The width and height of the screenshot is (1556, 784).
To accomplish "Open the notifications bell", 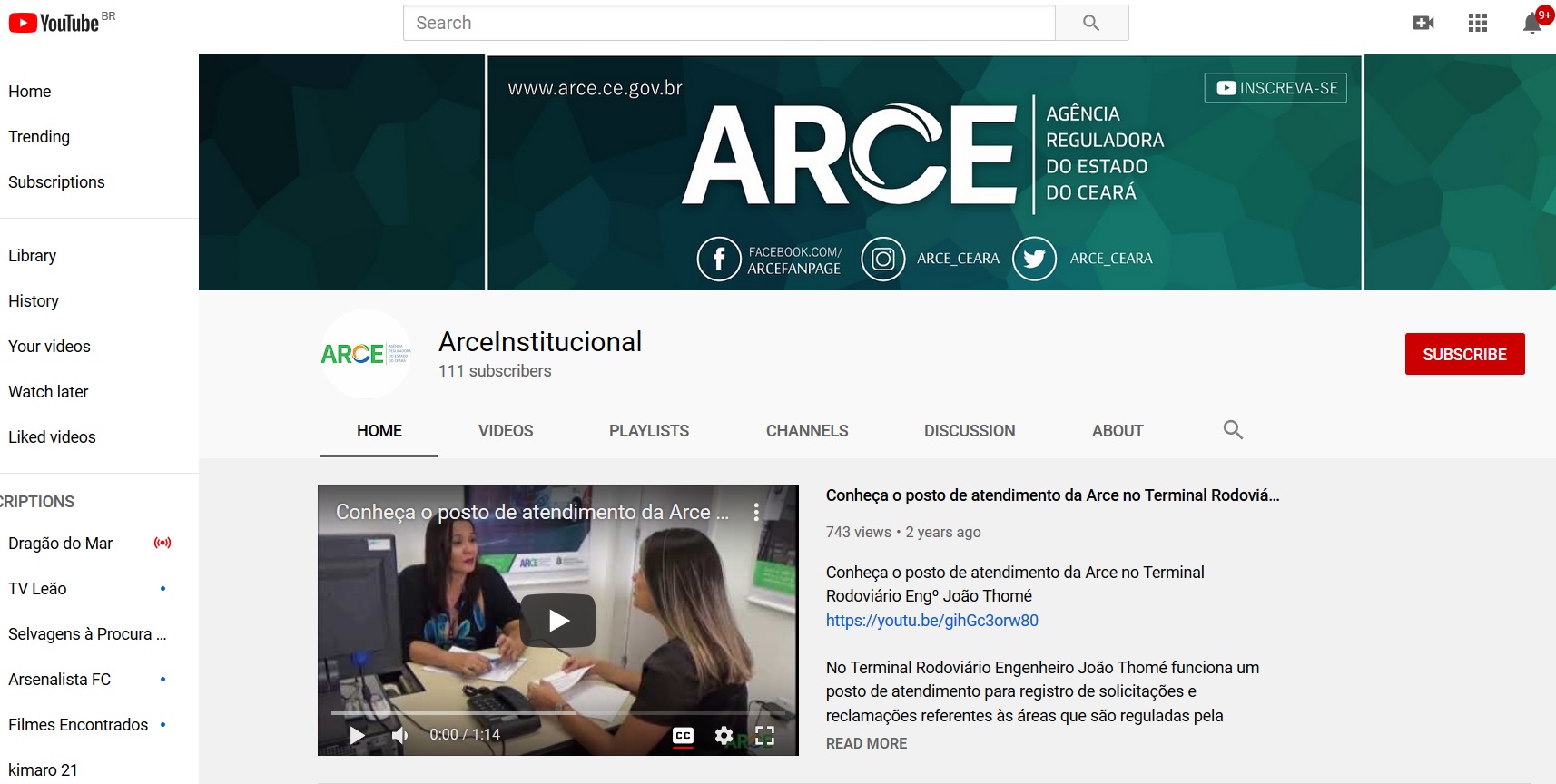I will pyautogui.click(x=1532, y=23).
